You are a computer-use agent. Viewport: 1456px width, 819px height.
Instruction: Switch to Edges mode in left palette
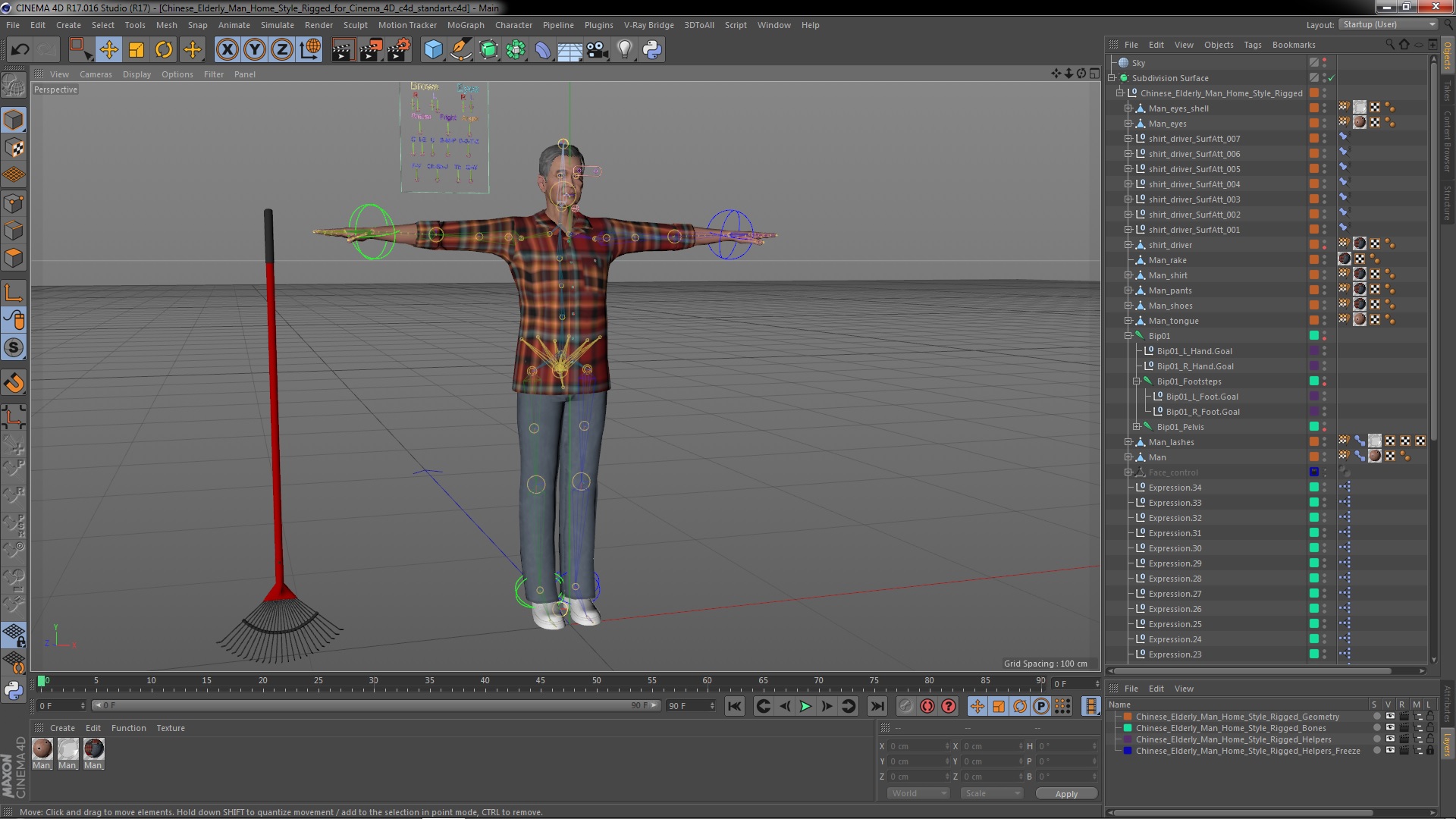point(14,231)
